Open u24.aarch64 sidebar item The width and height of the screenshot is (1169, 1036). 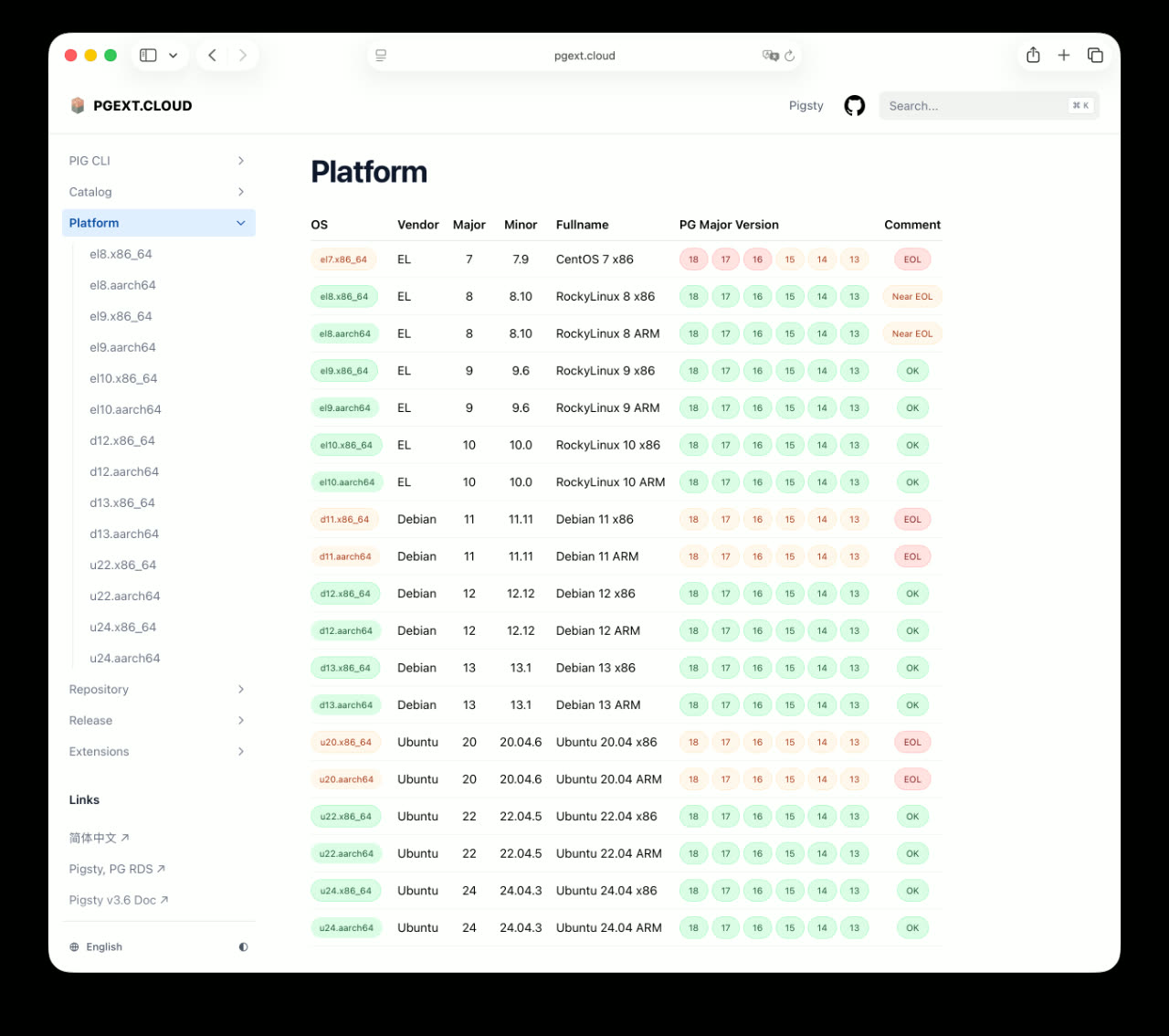point(124,658)
